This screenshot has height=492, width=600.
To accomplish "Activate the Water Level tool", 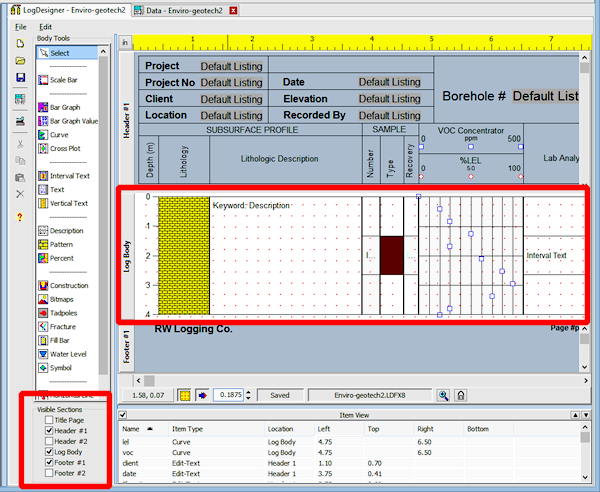I will (67, 354).
